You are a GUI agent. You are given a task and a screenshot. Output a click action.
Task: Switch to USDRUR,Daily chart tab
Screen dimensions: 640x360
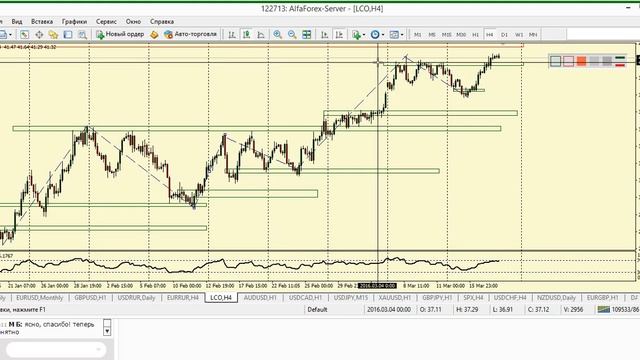click(136, 298)
